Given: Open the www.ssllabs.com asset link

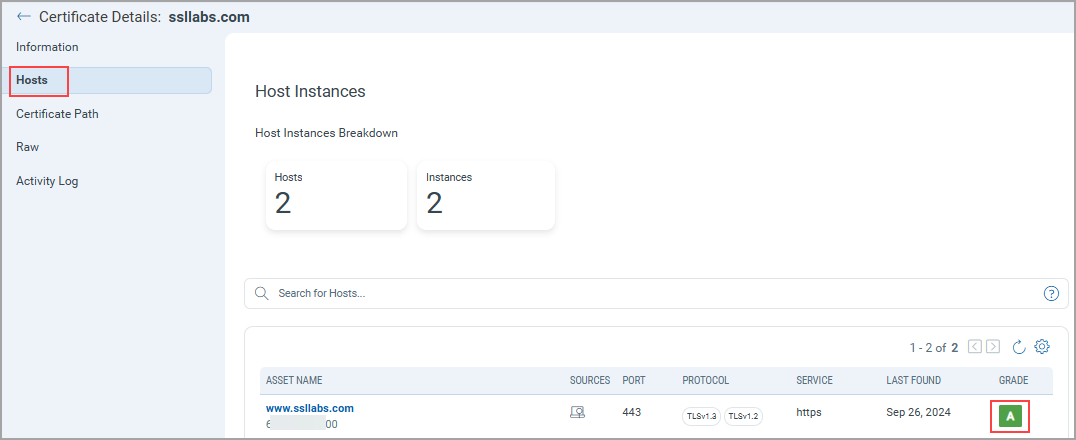Looking at the screenshot, I should tap(310, 408).
